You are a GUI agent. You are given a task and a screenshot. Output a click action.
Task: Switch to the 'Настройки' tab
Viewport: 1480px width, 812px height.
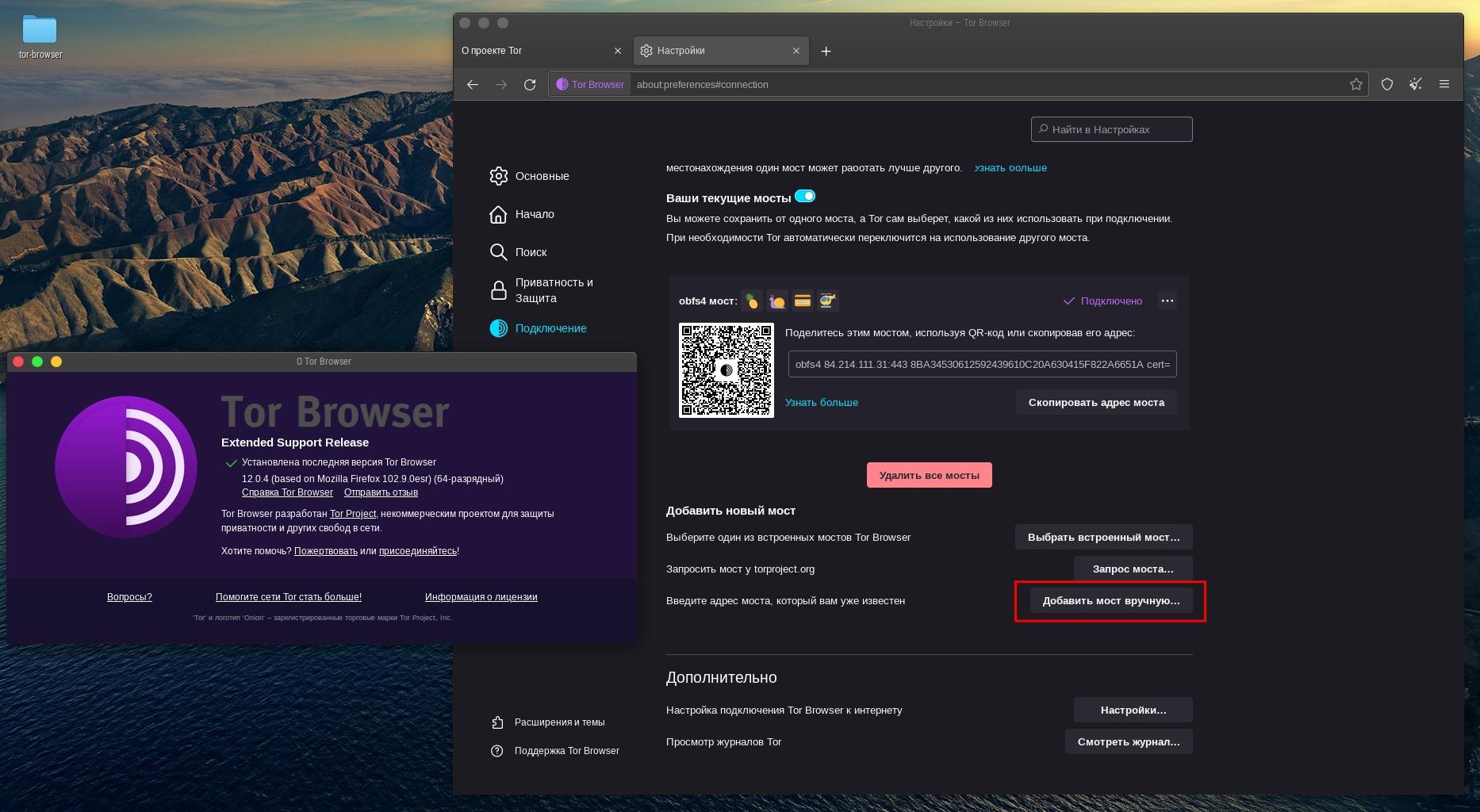(x=721, y=51)
